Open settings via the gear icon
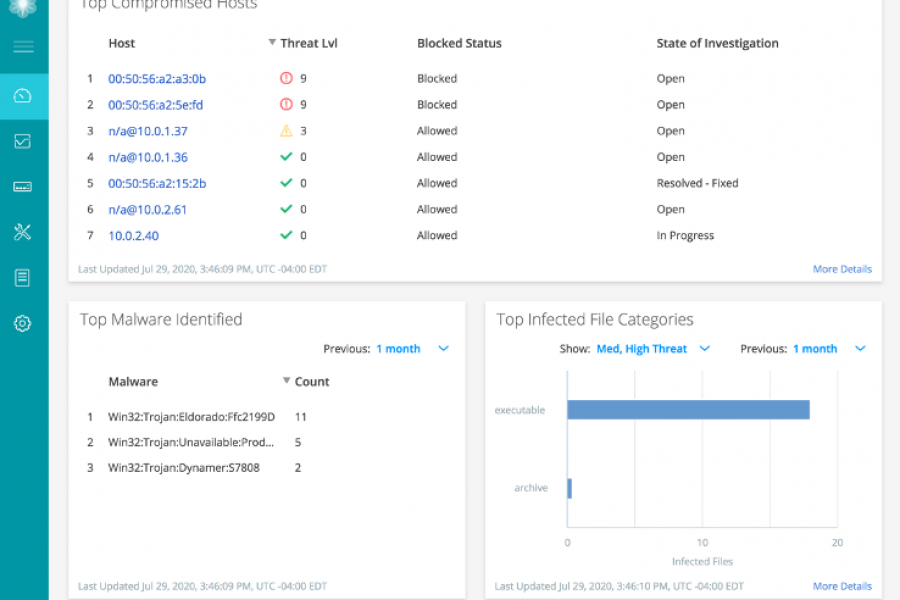This screenshot has width=900, height=600. pos(23,323)
